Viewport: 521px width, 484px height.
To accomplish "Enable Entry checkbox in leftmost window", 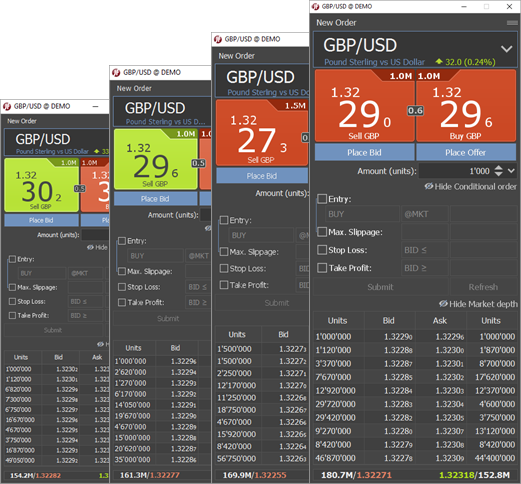I will pyautogui.click(x=12, y=259).
